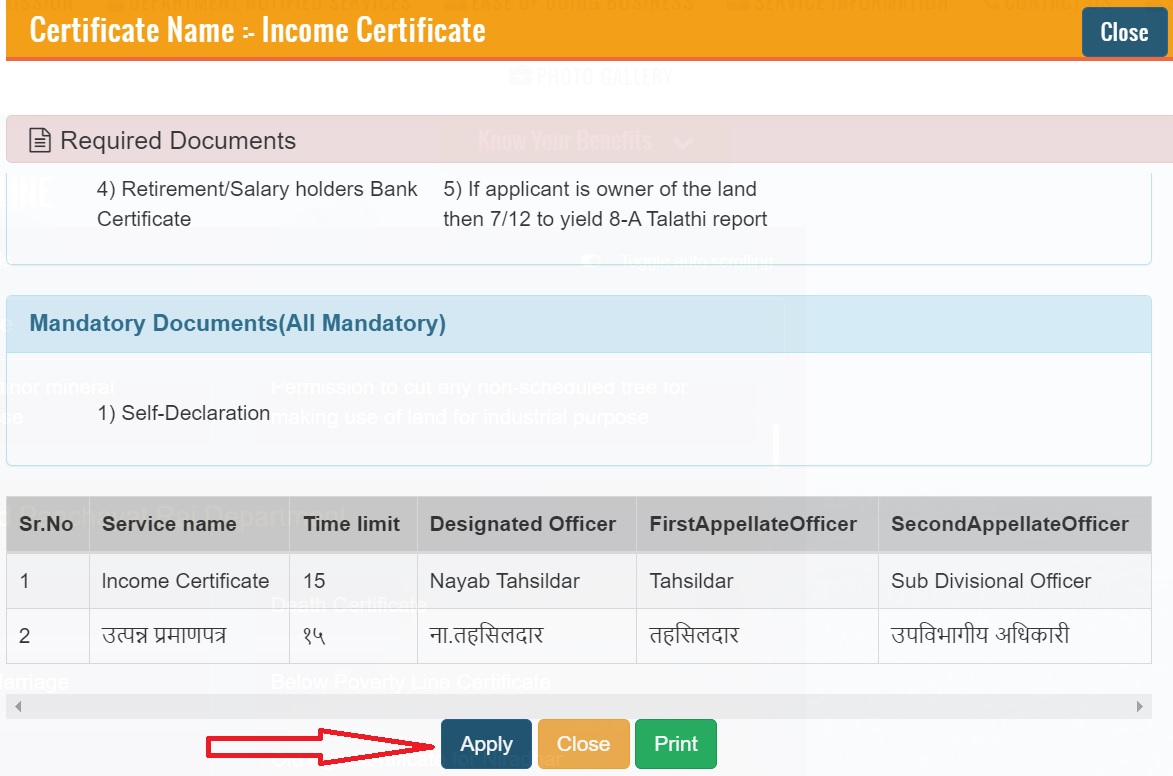The image size is (1173, 776).
Task: Click the horizontal scrollbar track under table
Action: tap(578, 706)
